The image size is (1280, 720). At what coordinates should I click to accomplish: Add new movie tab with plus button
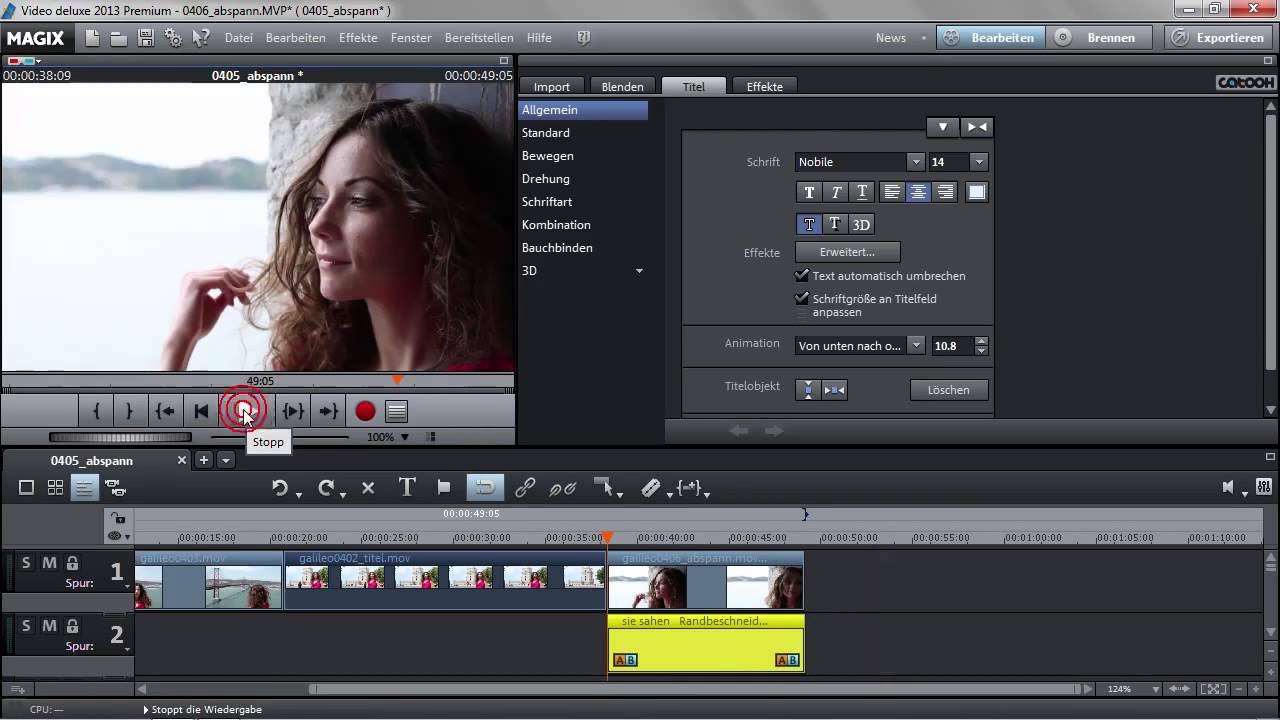click(x=204, y=460)
